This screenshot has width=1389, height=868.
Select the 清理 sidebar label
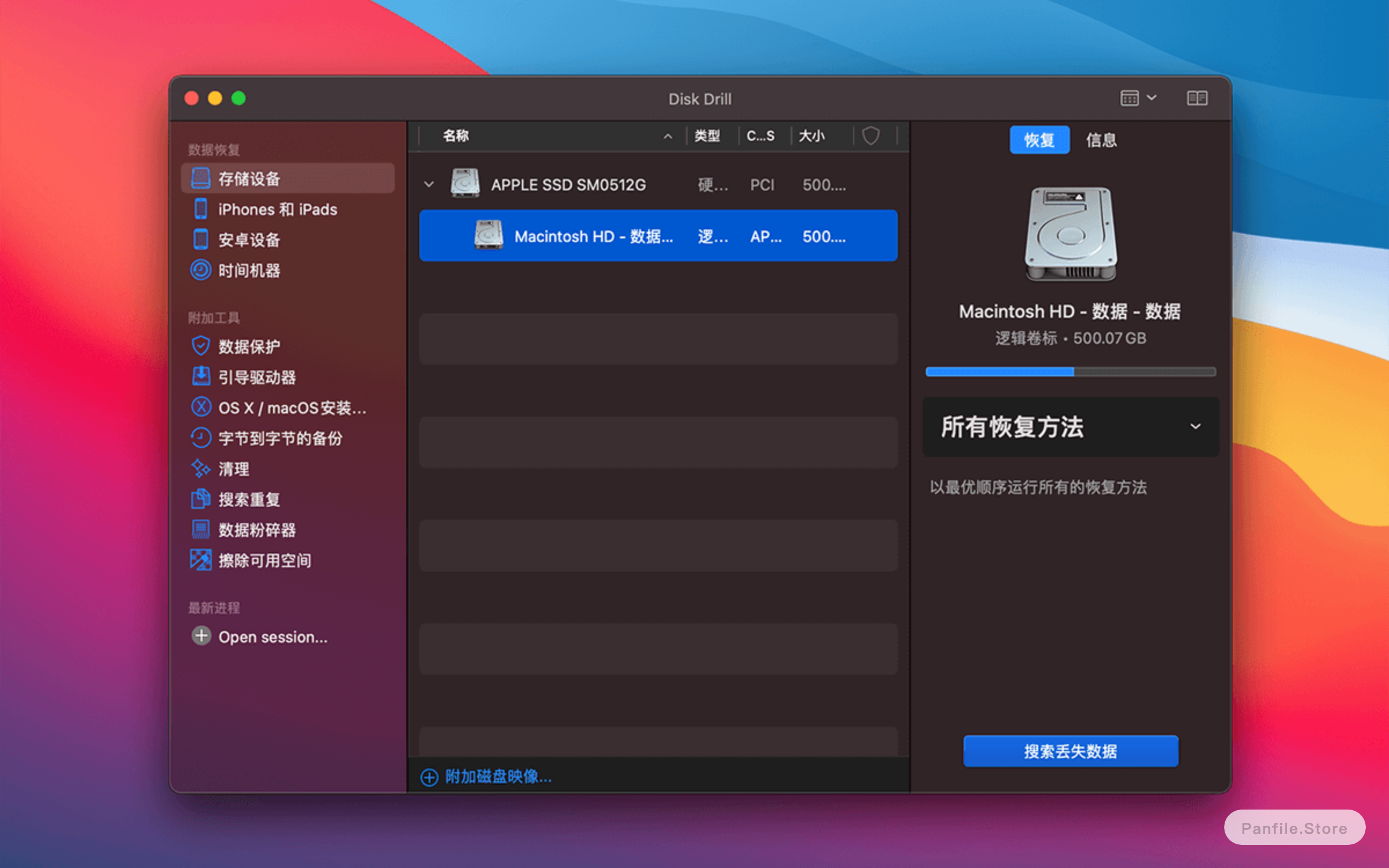click(234, 469)
